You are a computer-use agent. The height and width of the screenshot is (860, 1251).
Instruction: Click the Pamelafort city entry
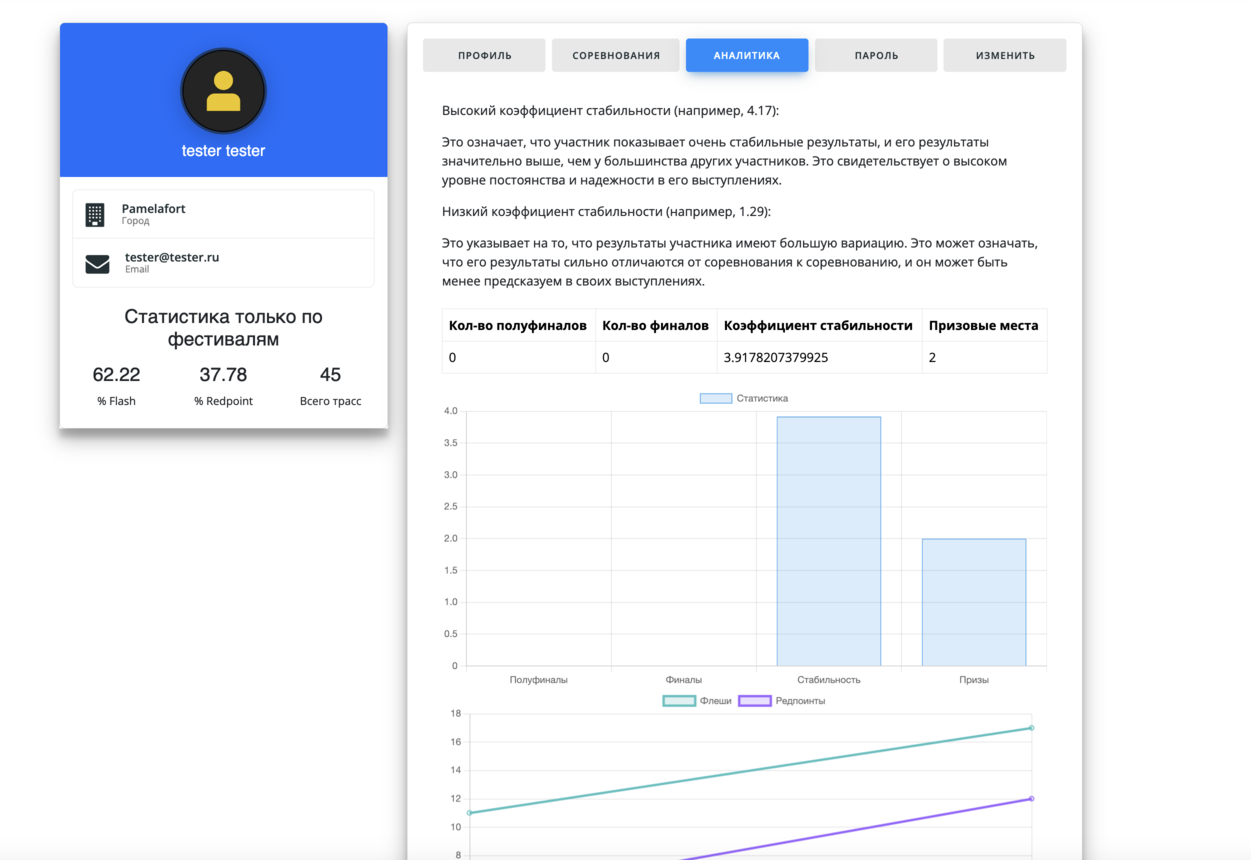153,209
